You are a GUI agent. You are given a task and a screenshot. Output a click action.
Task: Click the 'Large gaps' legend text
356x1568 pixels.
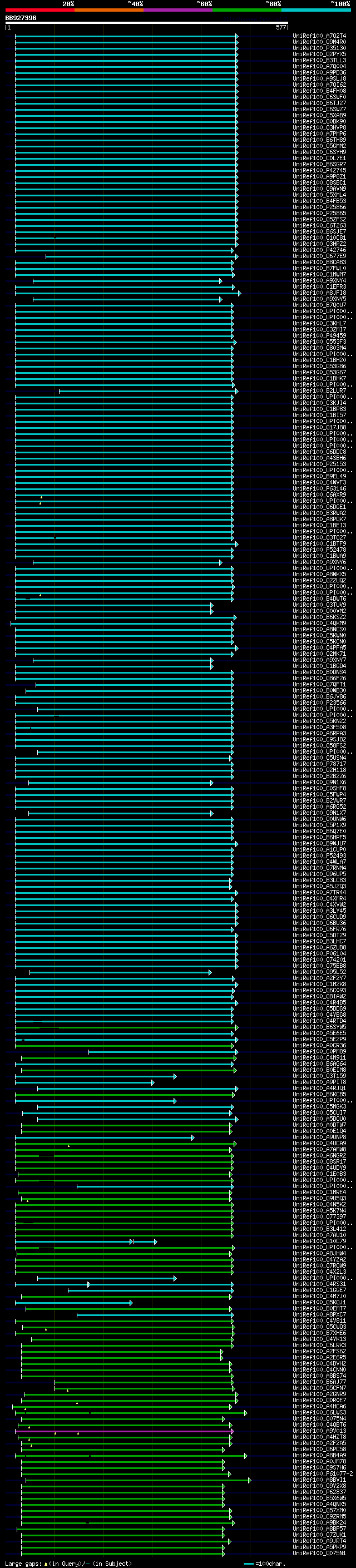point(24,1564)
